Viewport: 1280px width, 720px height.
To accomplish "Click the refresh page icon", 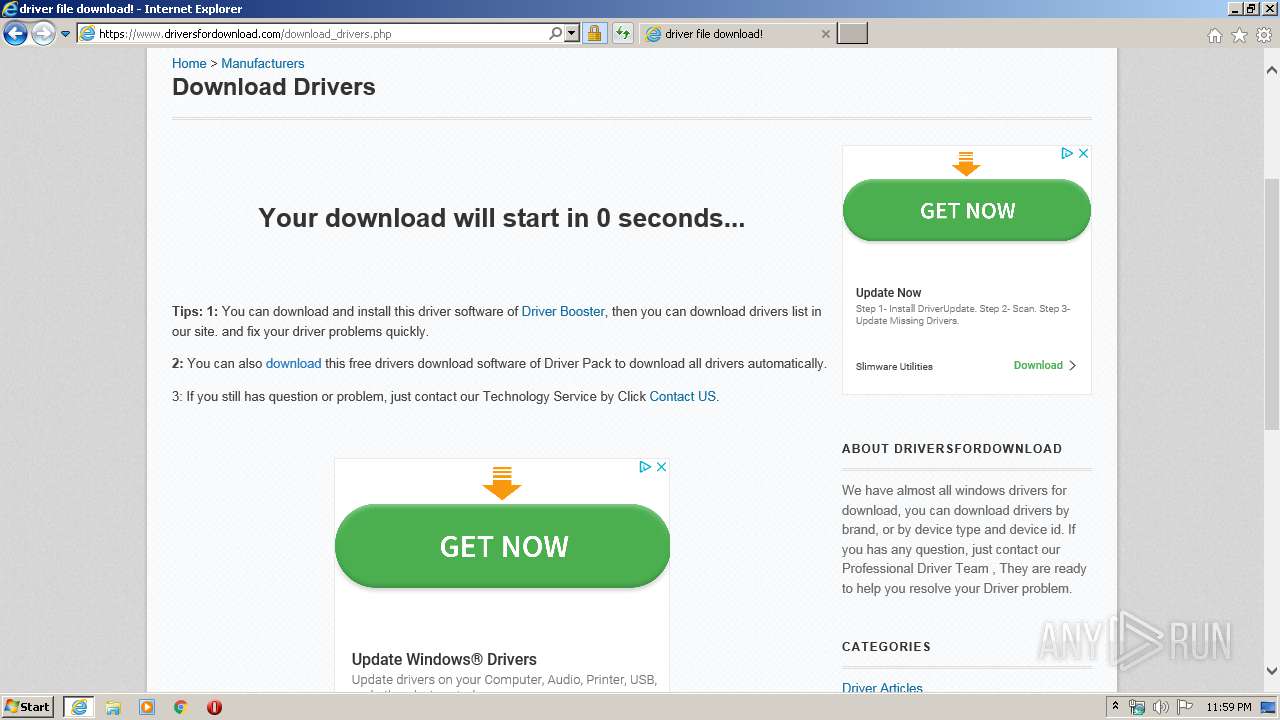I will pos(623,34).
